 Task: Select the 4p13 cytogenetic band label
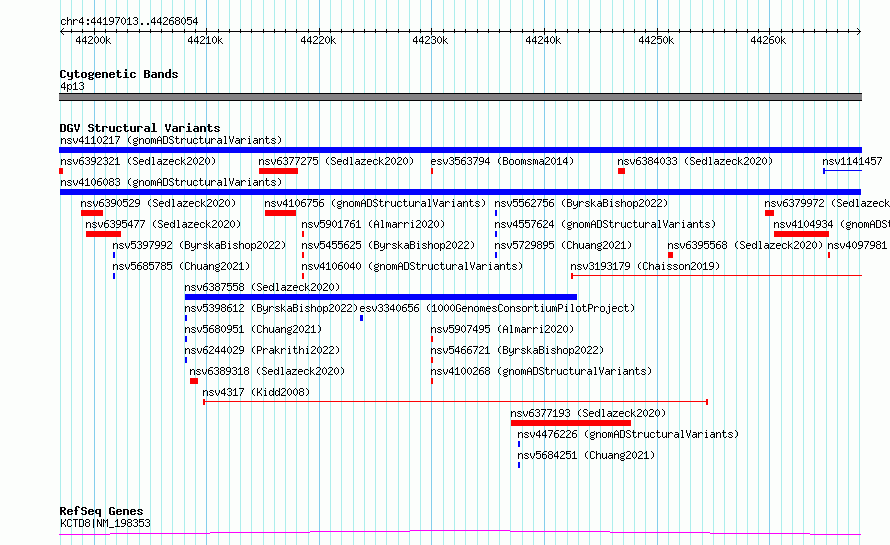point(72,86)
